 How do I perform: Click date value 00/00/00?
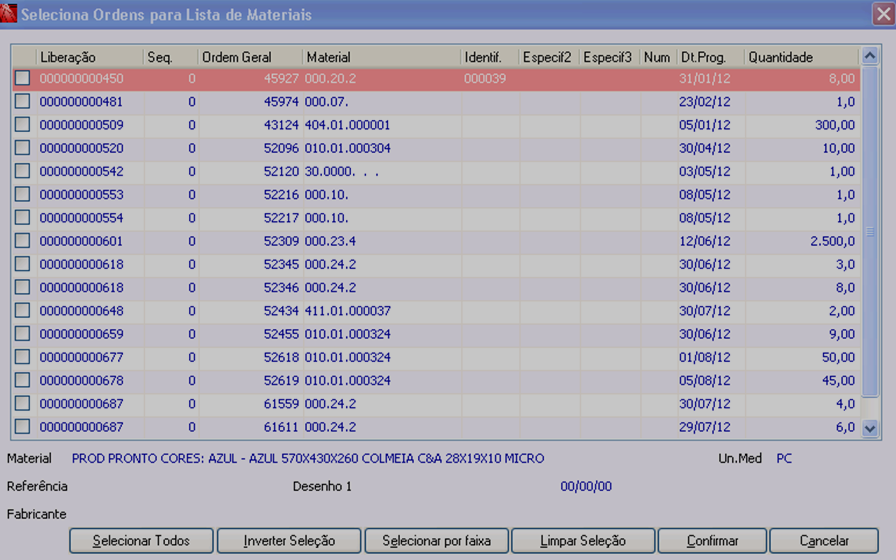click(x=586, y=486)
